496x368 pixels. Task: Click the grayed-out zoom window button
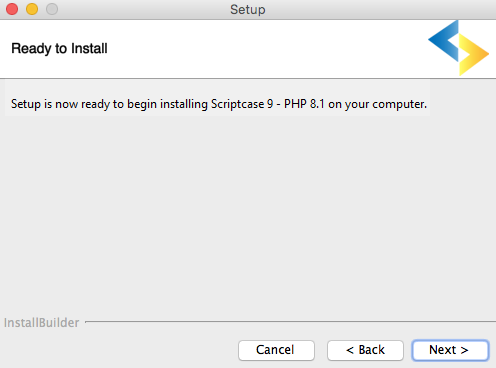[52, 9]
